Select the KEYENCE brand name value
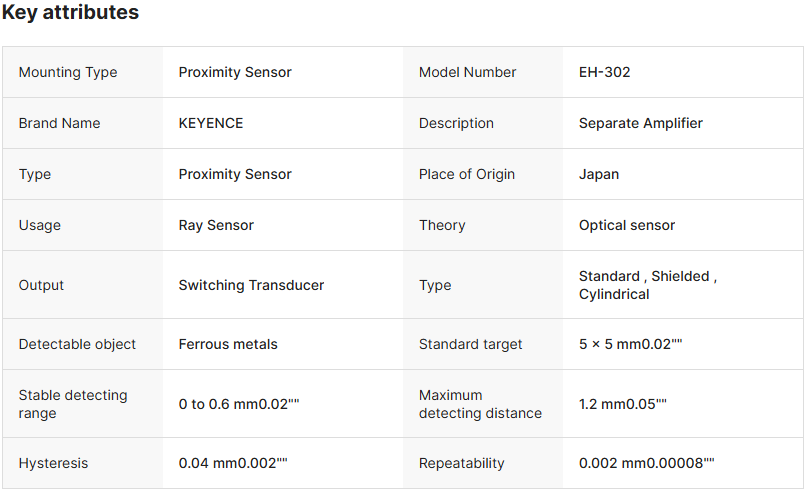The image size is (805, 490). pos(211,123)
